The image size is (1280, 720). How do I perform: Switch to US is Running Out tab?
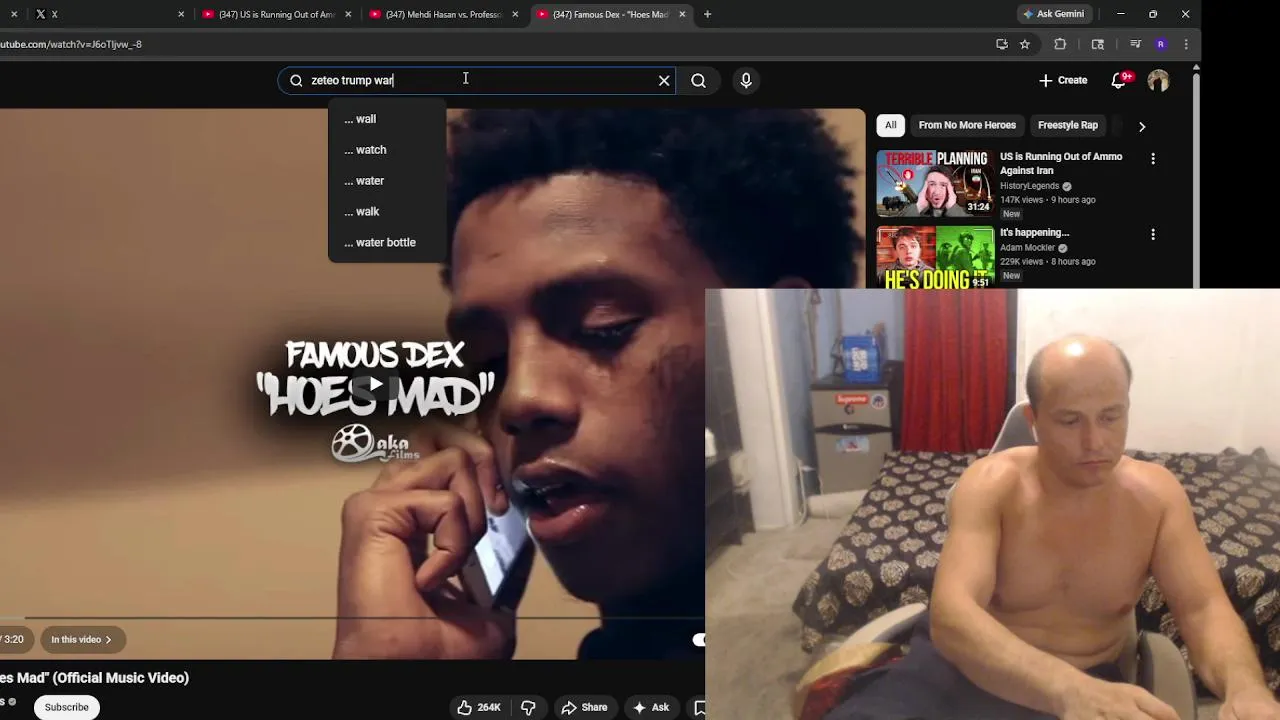click(x=275, y=14)
